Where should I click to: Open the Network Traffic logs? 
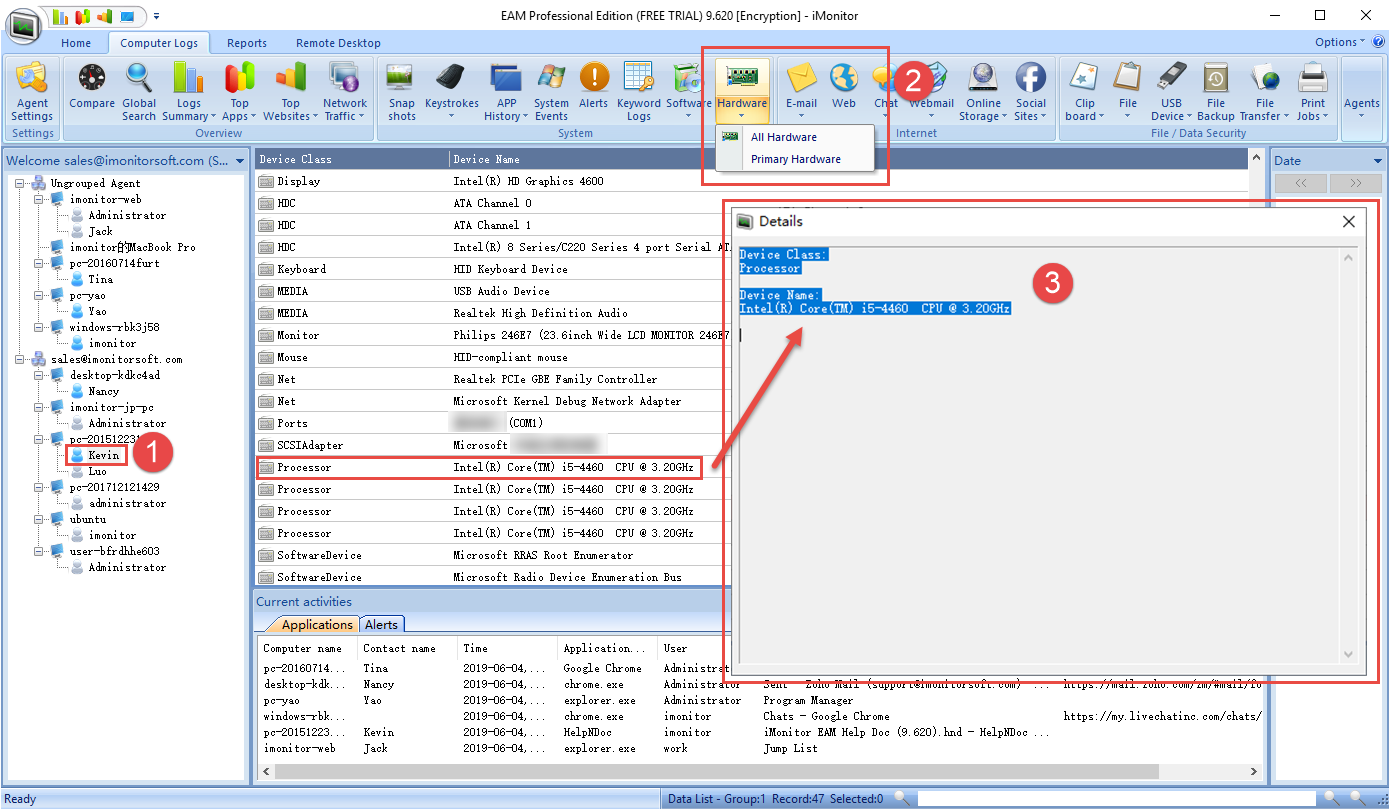(345, 90)
